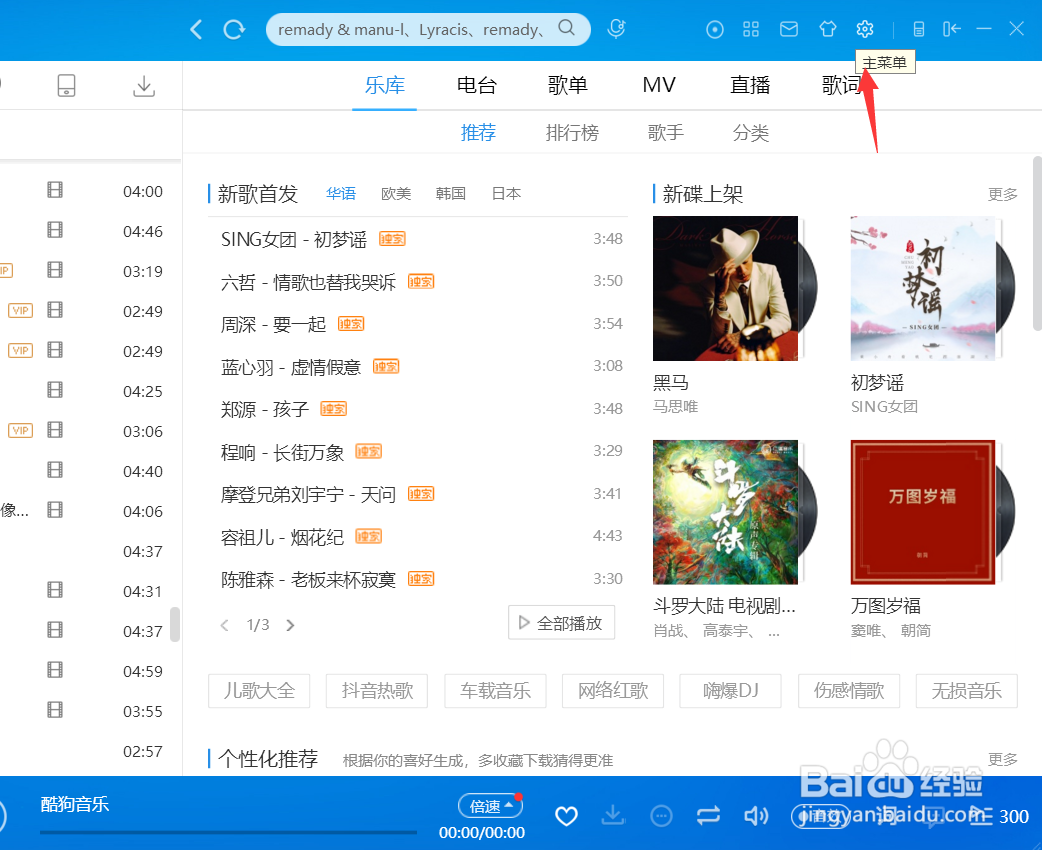Open 更多 next to 新碟上架
This screenshot has height=850, width=1042.
click(1003, 194)
